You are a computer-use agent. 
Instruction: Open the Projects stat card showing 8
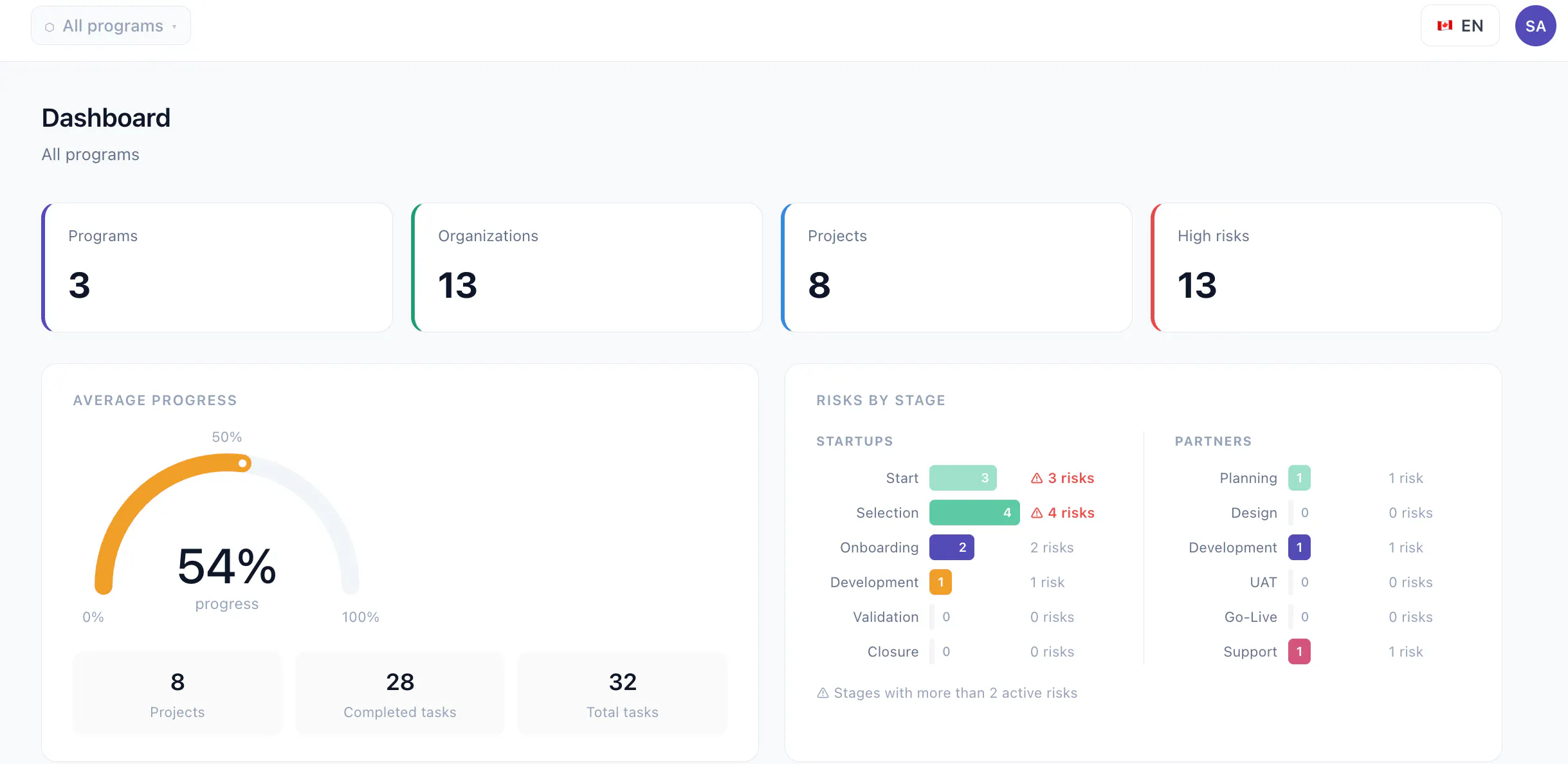(957, 268)
